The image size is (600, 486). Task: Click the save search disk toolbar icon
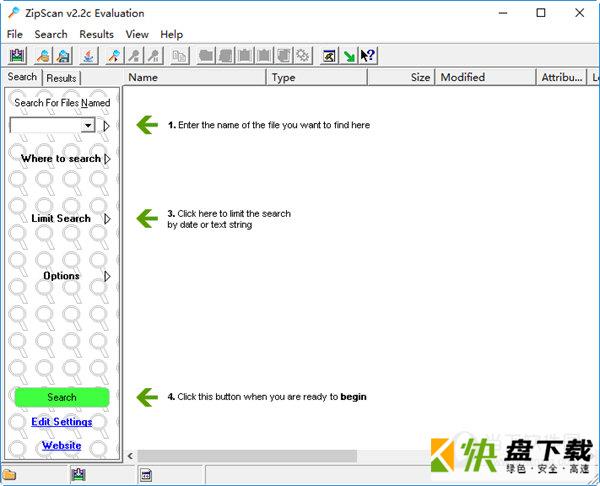[63, 56]
